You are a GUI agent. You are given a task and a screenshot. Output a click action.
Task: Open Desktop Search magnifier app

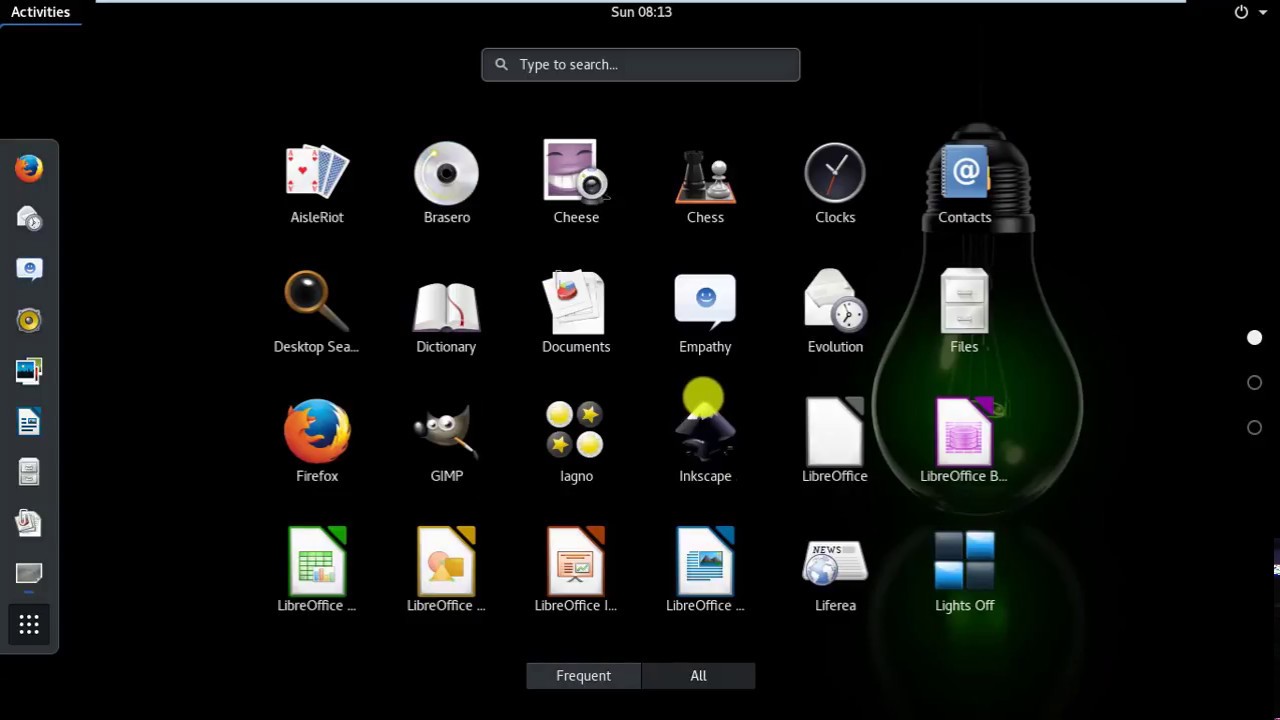(316, 312)
